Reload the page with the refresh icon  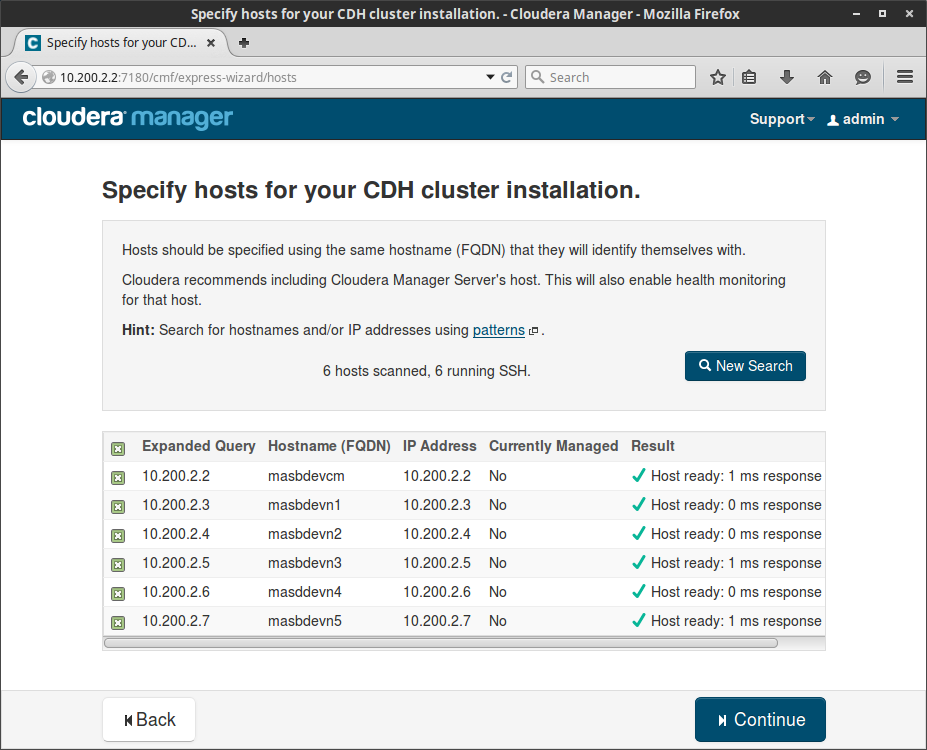pyautogui.click(x=507, y=77)
